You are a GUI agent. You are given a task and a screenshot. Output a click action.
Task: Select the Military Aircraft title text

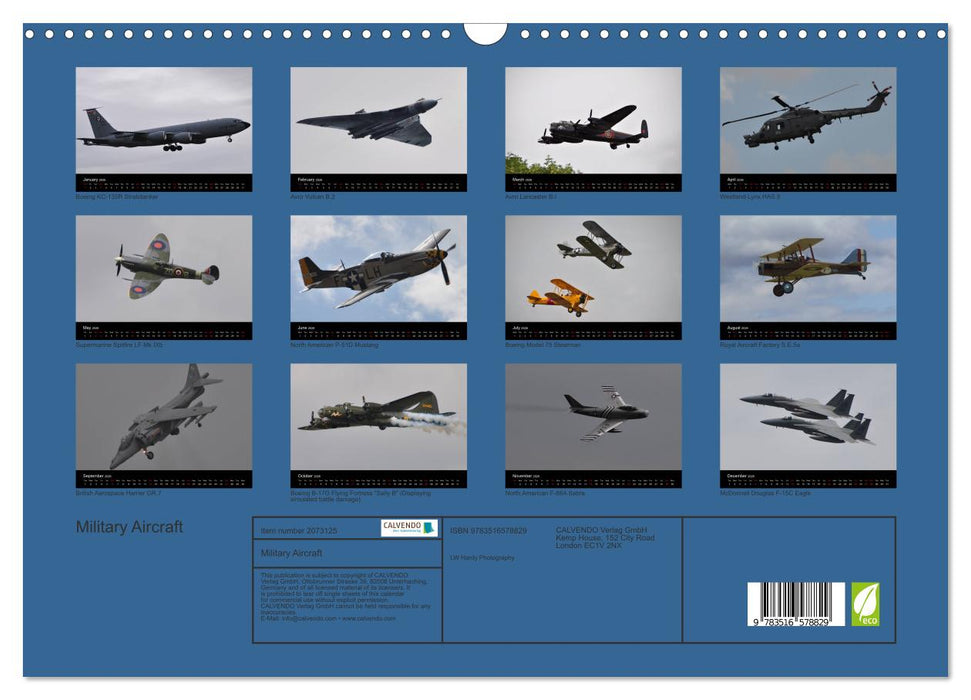(131, 524)
